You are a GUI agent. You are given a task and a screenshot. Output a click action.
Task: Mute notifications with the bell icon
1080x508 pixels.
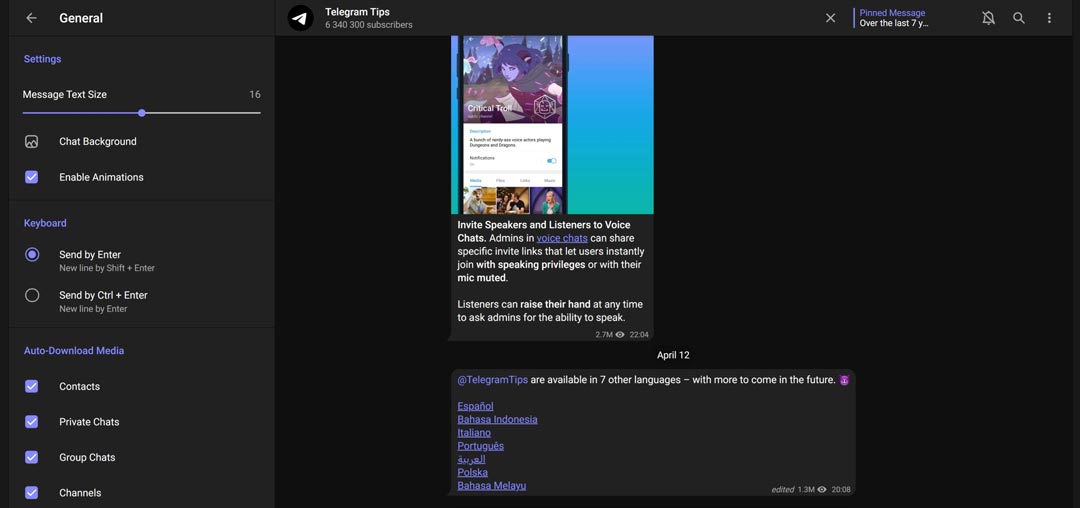click(988, 18)
